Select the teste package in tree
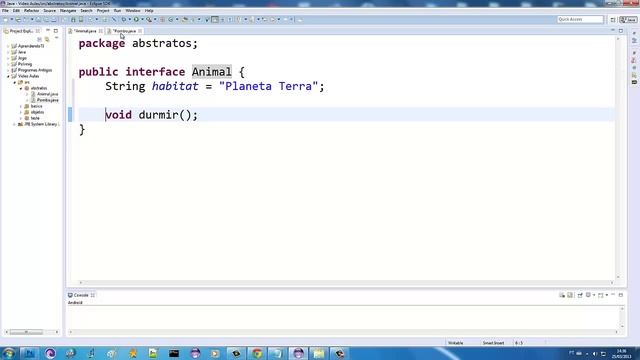The height and width of the screenshot is (360, 640). point(35,118)
